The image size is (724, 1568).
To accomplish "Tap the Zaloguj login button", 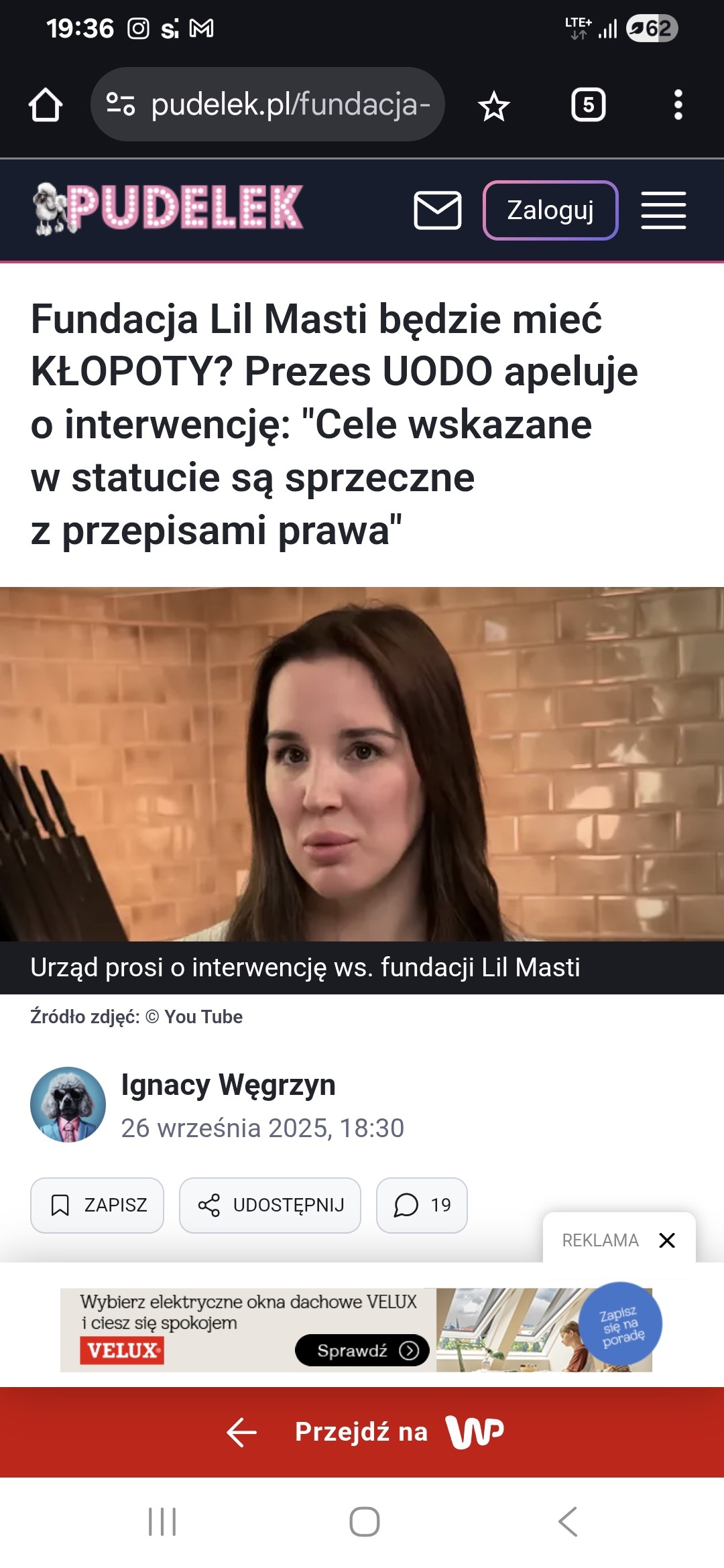I will 550,210.
